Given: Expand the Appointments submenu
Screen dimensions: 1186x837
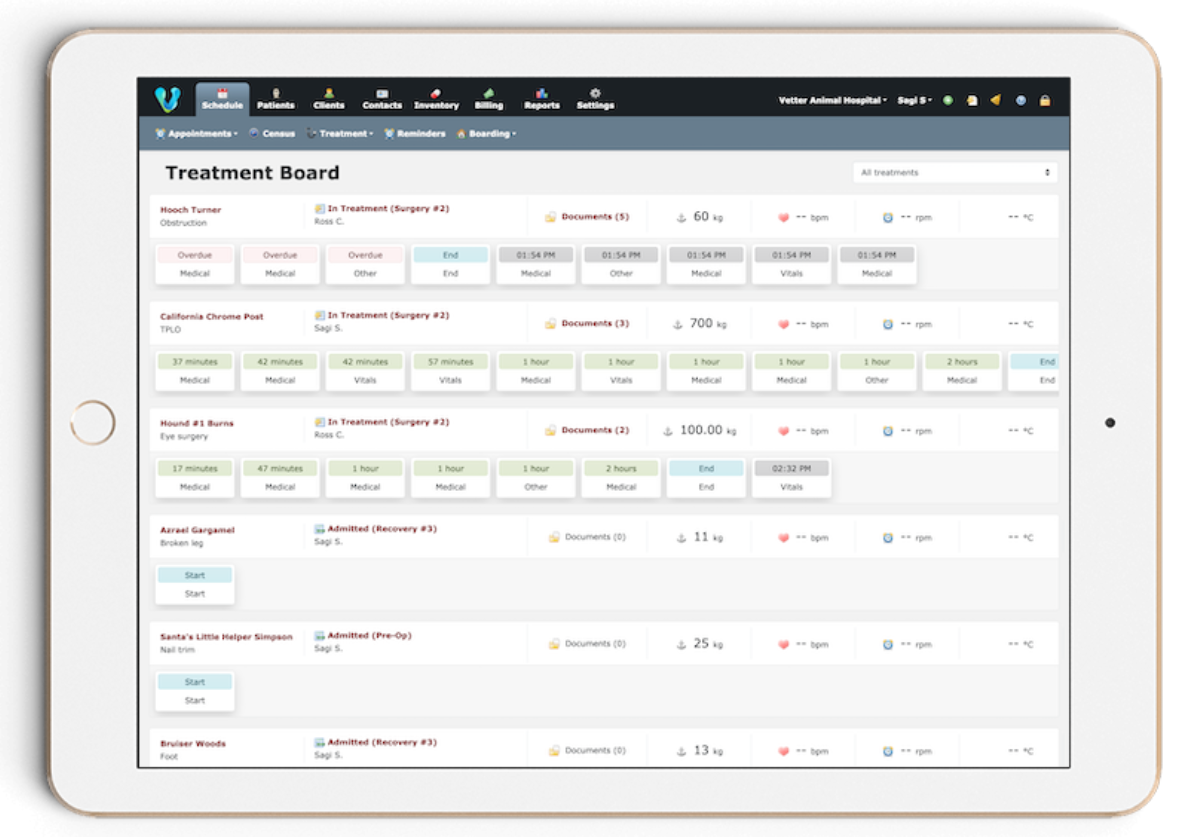Looking at the screenshot, I should (197, 134).
